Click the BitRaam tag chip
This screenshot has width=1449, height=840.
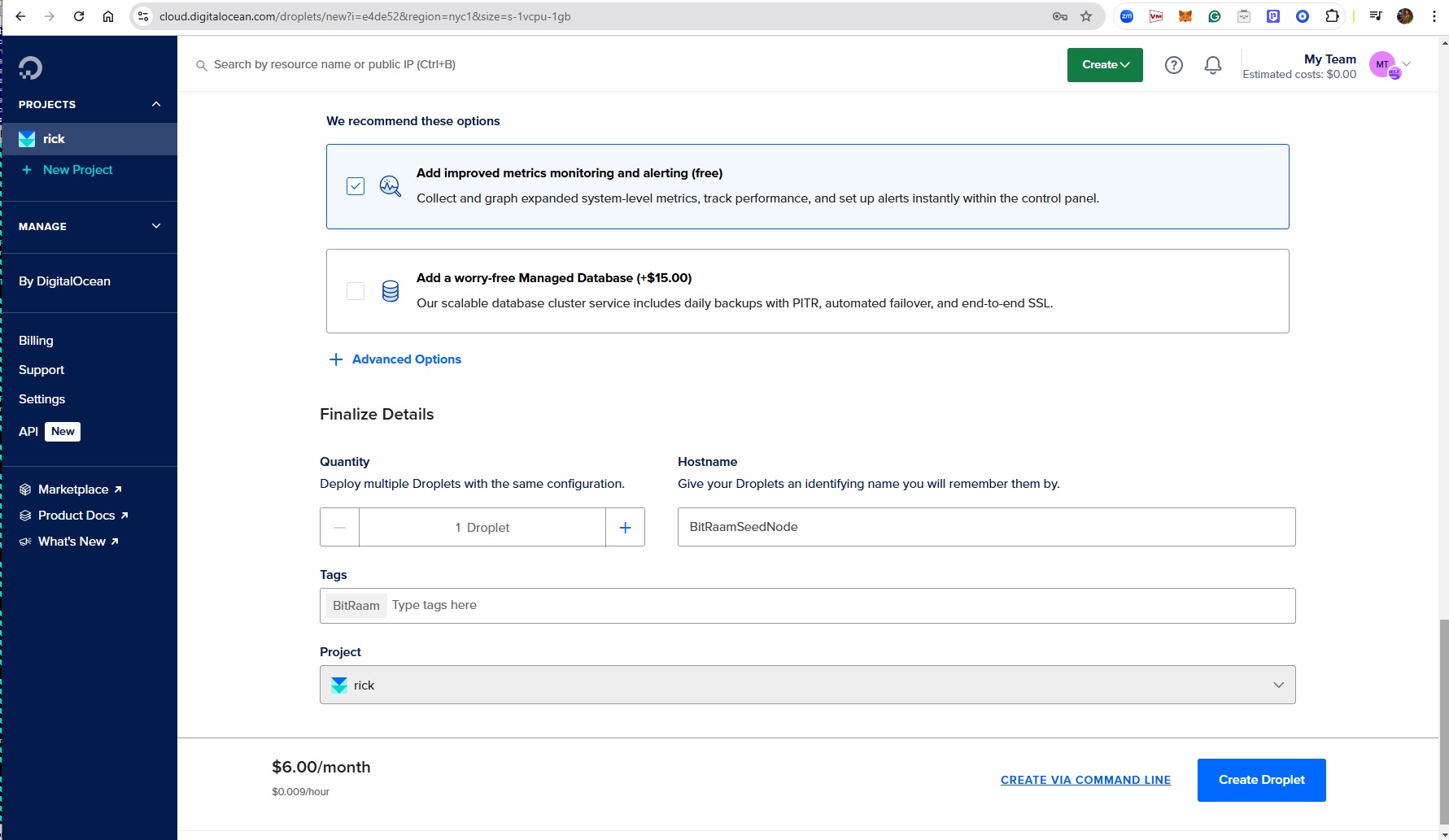356,606
